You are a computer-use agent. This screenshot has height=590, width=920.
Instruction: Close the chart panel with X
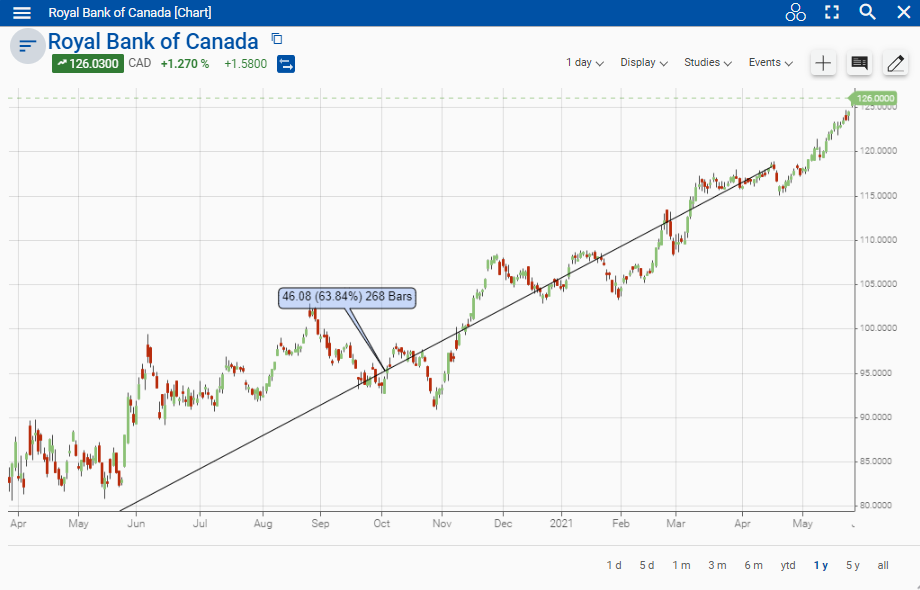[904, 12]
